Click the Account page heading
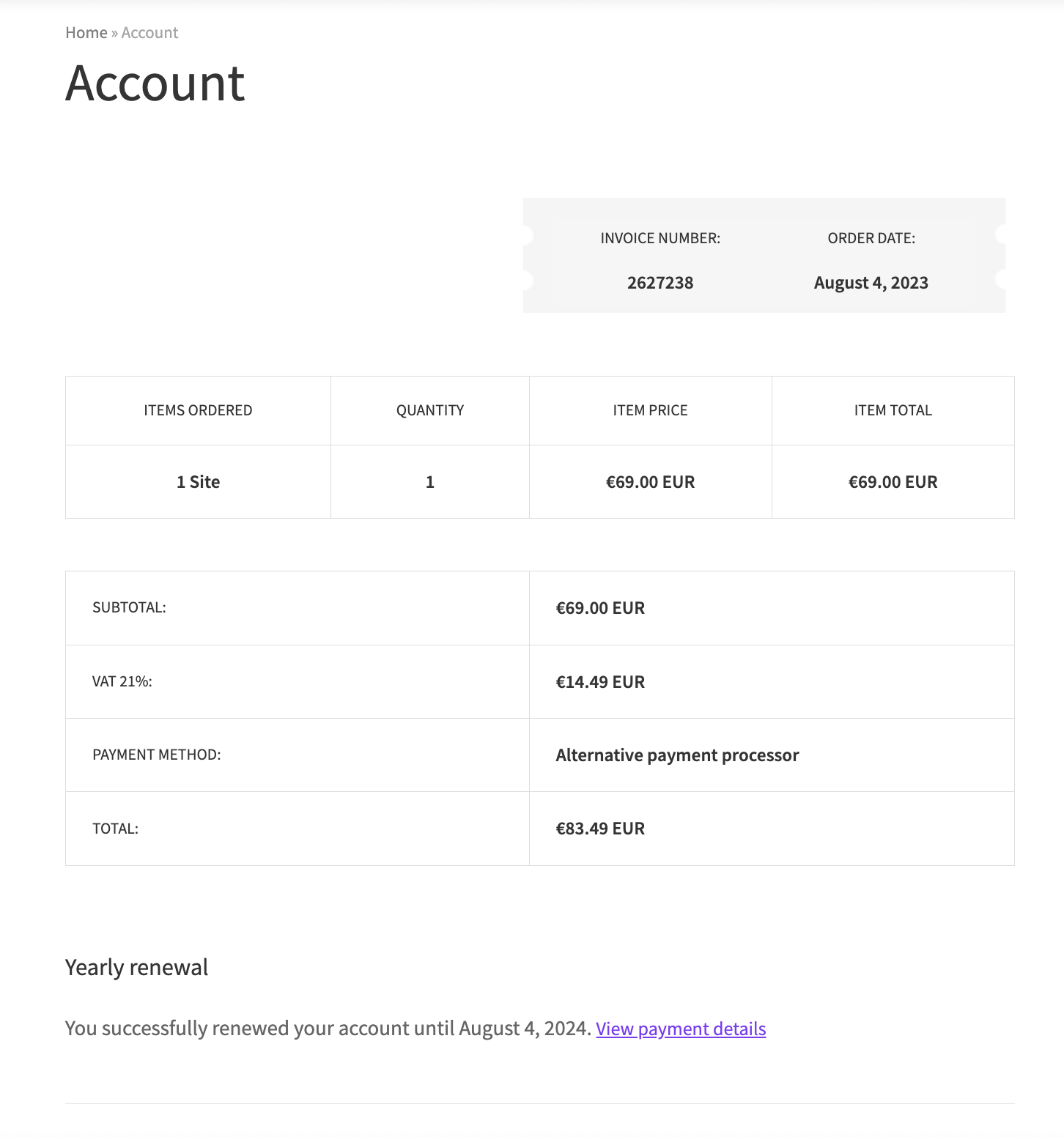This screenshot has width=1064, height=1137. click(x=155, y=83)
